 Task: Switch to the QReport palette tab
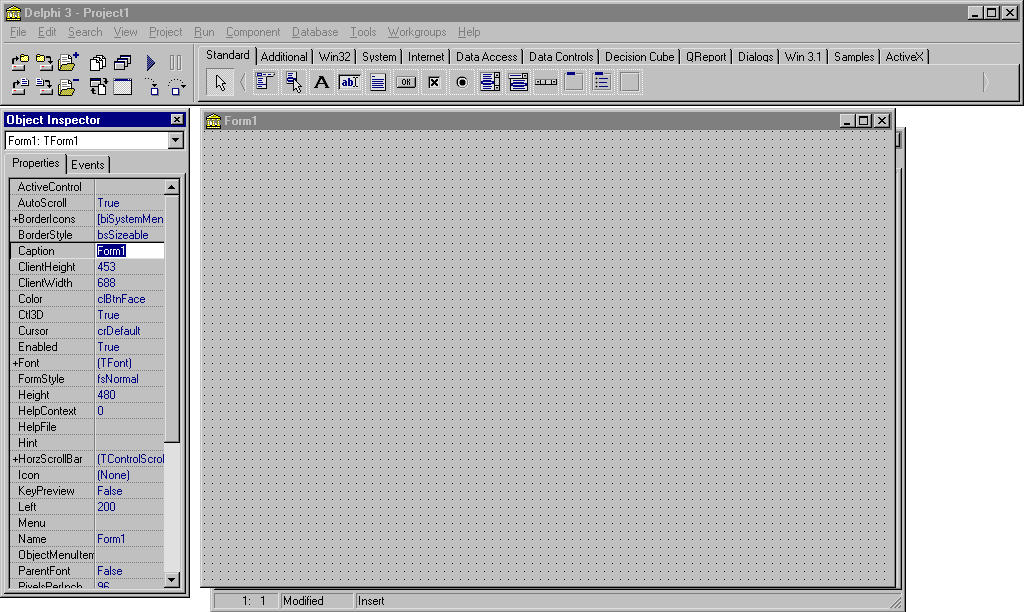706,57
